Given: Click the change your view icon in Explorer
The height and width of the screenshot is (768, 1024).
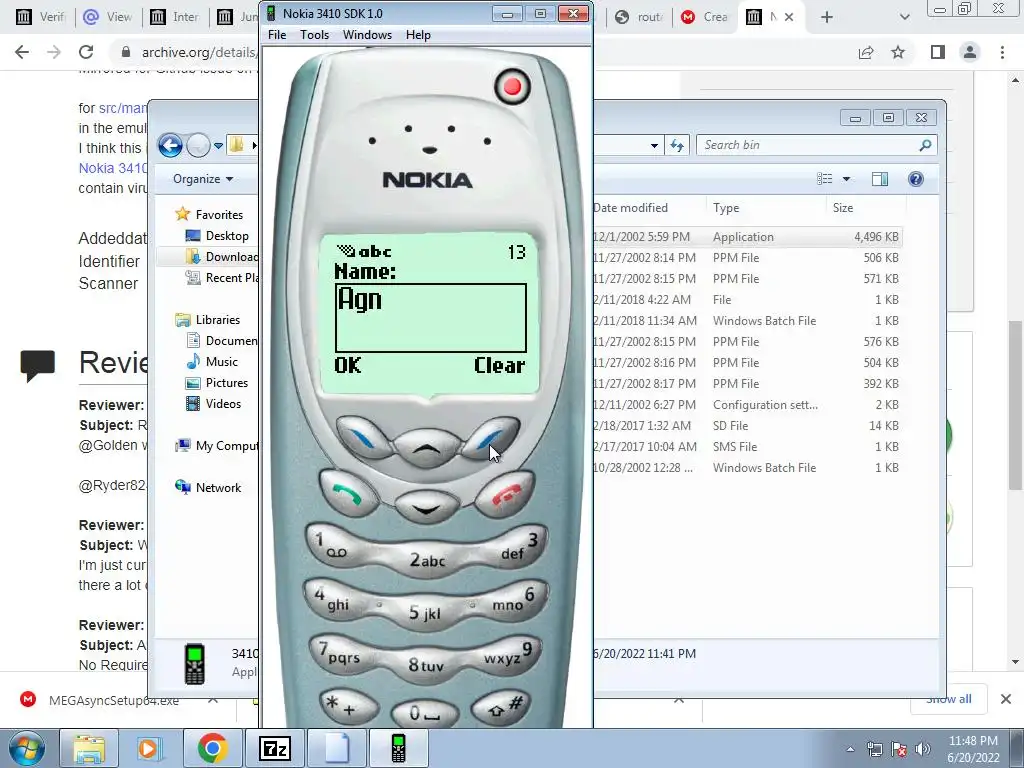Looking at the screenshot, I should pos(825,179).
